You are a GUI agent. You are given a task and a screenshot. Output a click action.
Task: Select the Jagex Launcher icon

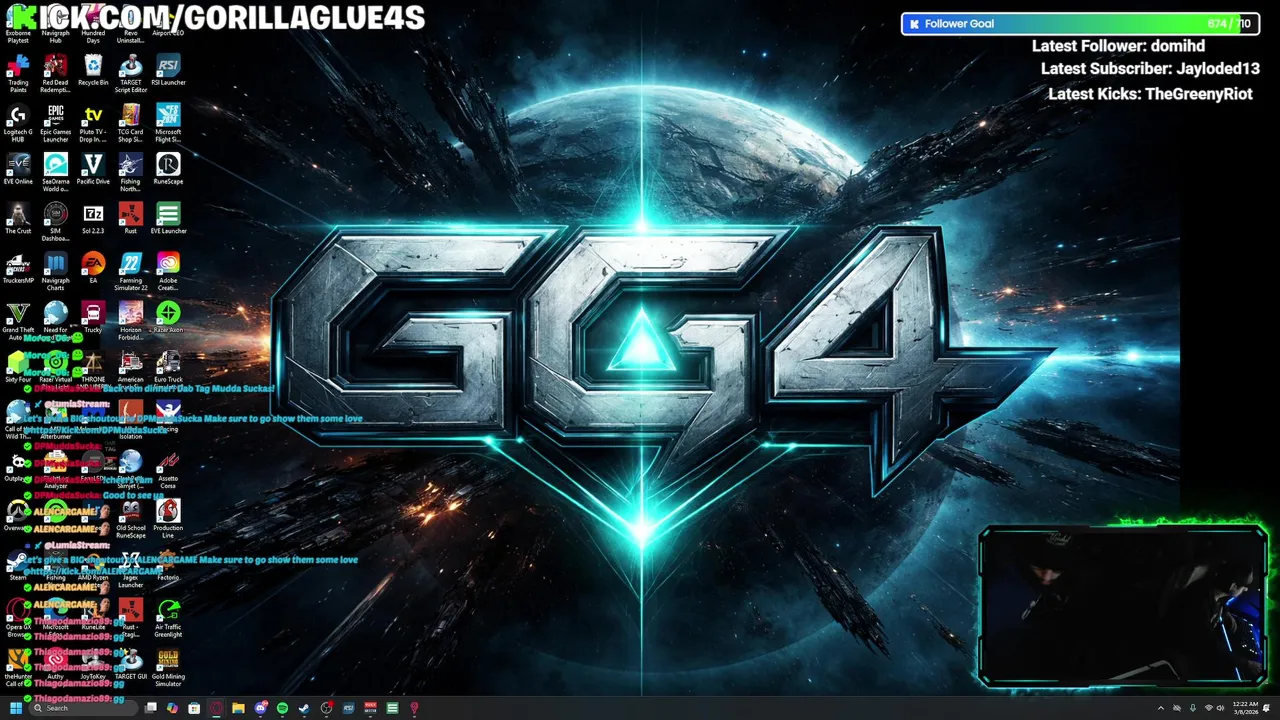[130, 569]
